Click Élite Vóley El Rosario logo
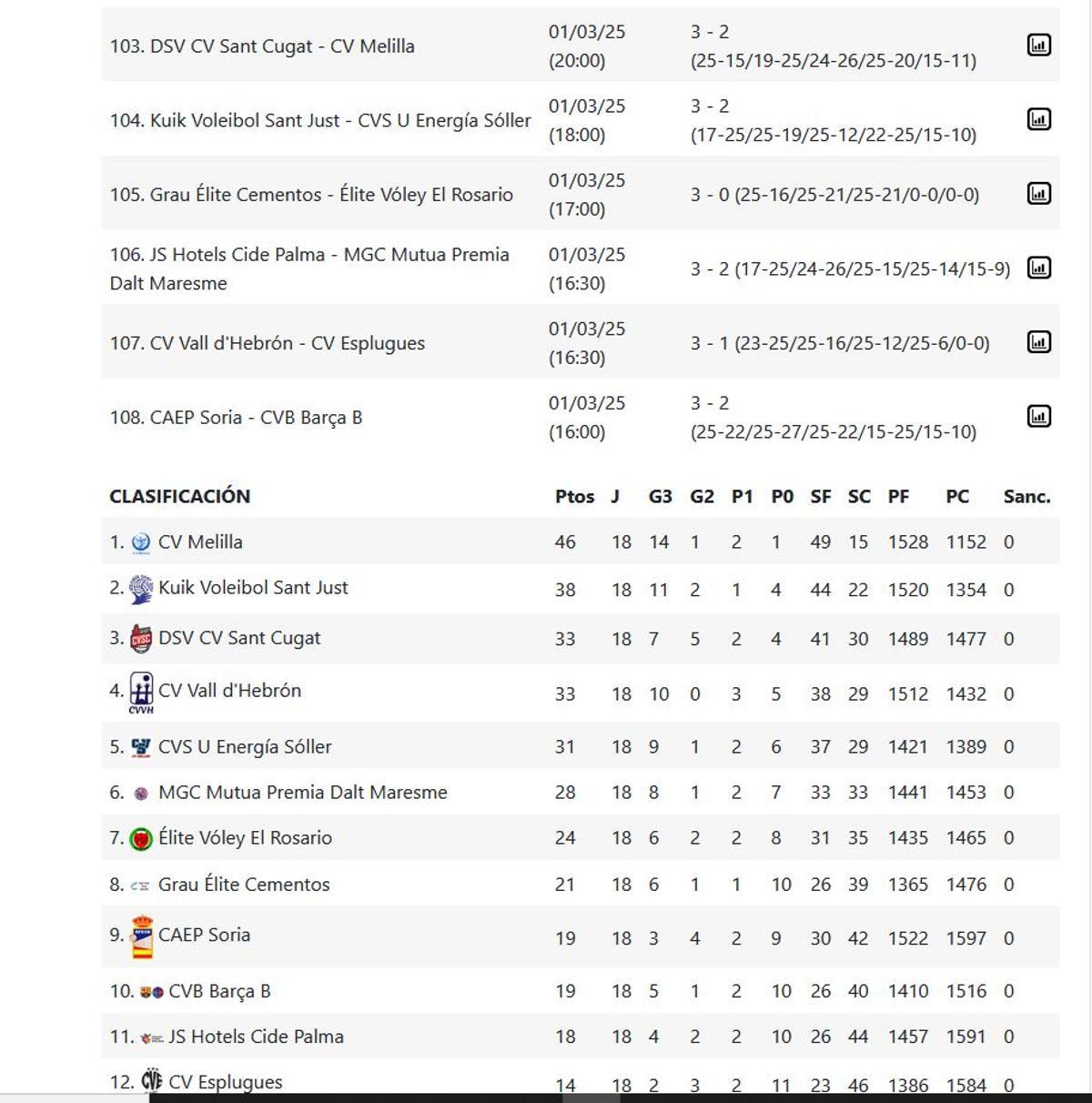 click(x=141, y=839)
